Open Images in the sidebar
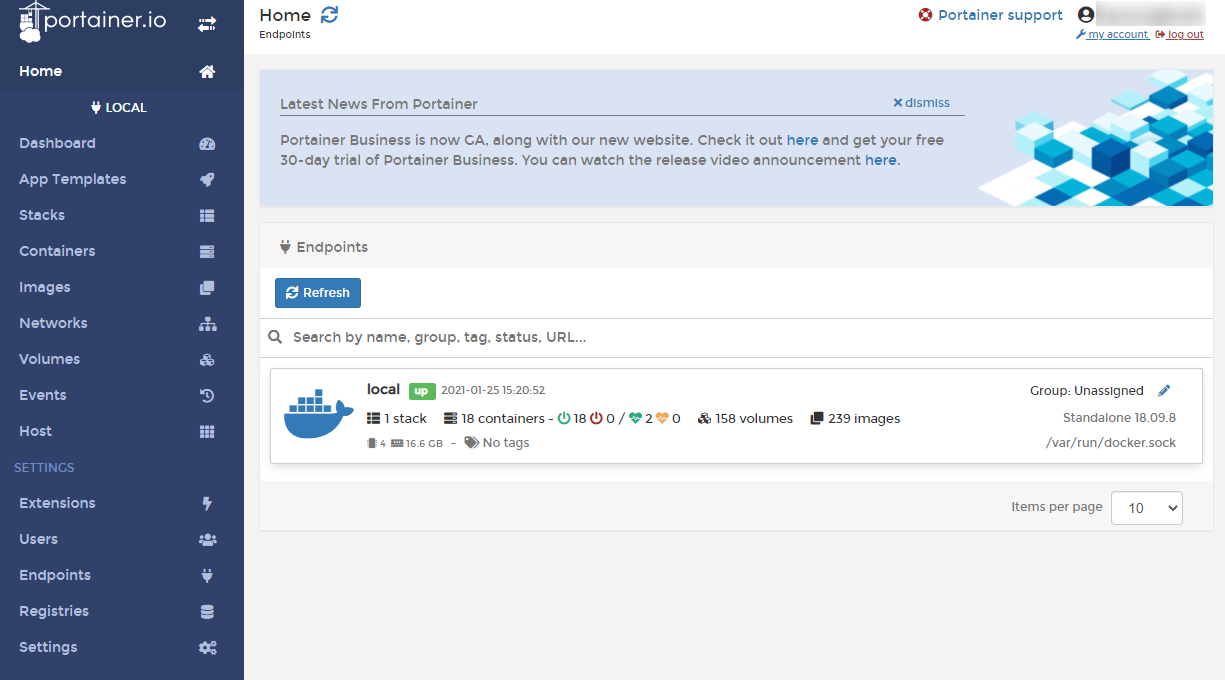 [x=122, y=288]
